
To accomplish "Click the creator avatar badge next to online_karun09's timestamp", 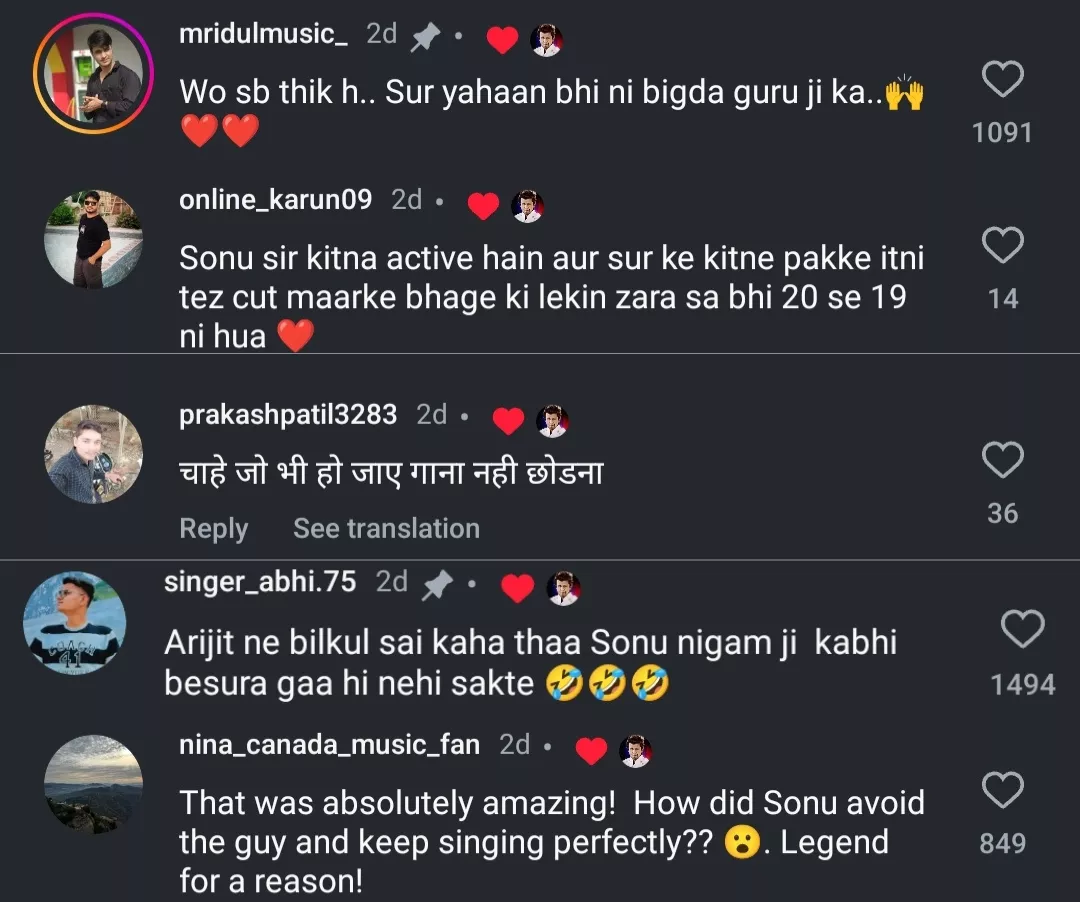I will [x=528, y=205].
